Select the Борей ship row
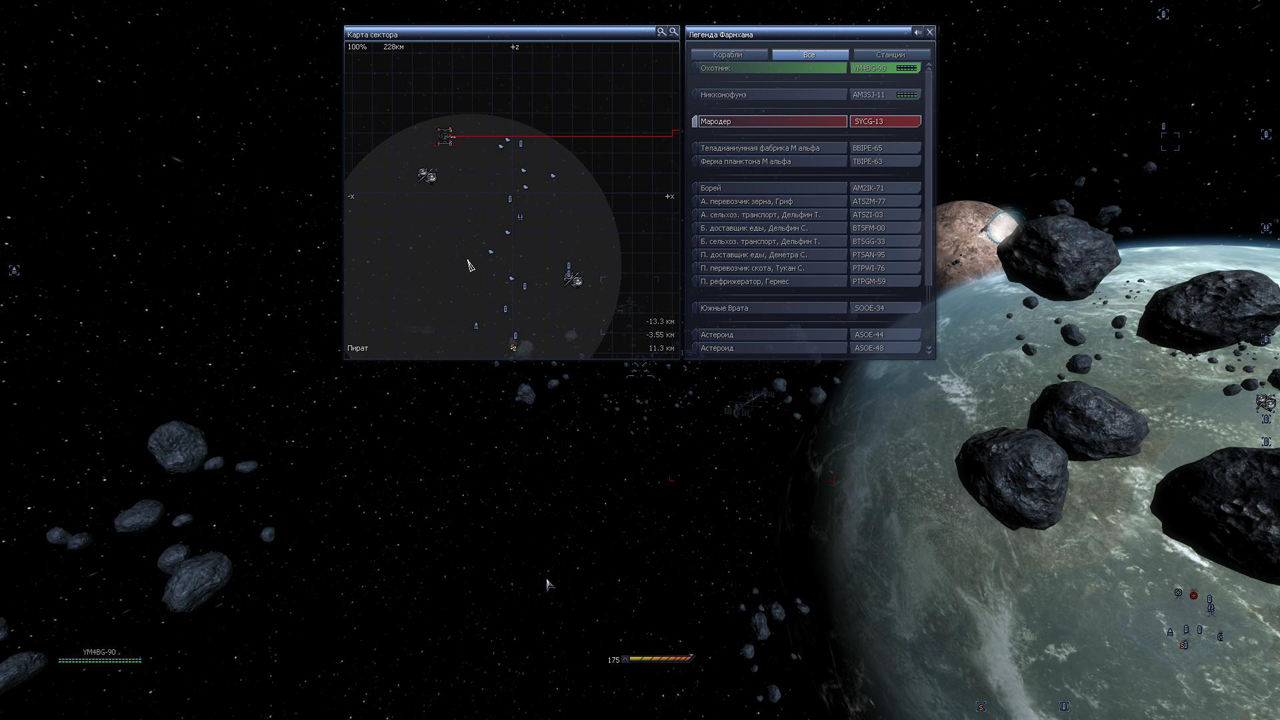The width and height of the screenshot is (1280, 720). (806, 188)
